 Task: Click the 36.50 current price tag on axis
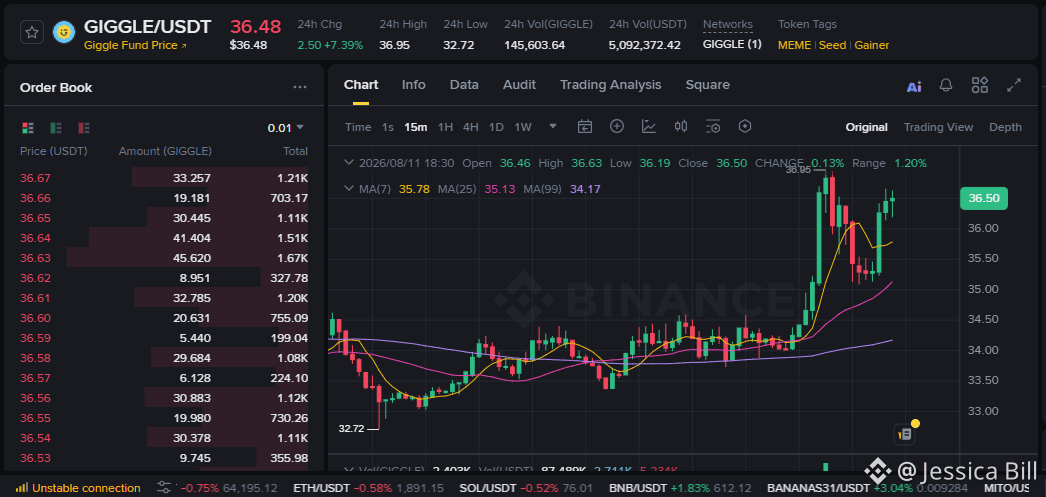pos(984,198)
